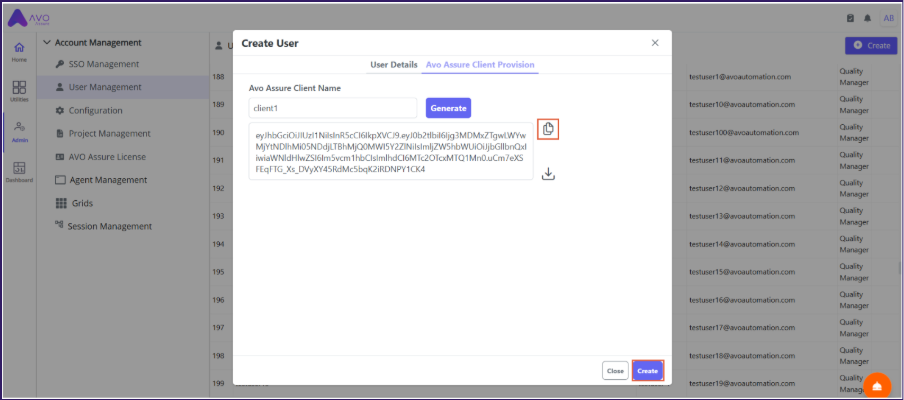Open the clipboard icon in top bar
Screen dimensions: 904x400
(x=850, y=18)
